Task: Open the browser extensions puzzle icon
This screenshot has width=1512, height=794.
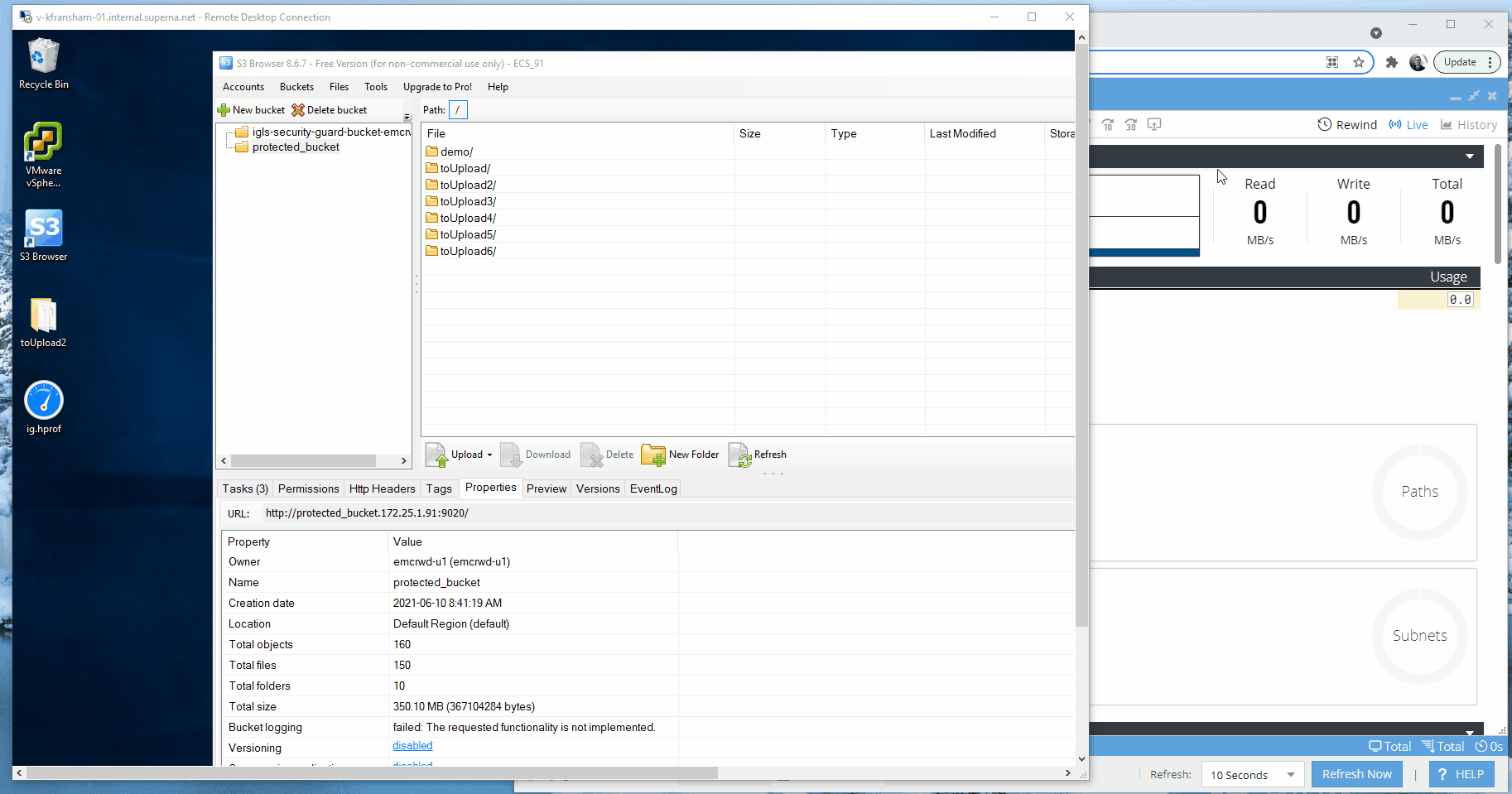Action: 1392,62
